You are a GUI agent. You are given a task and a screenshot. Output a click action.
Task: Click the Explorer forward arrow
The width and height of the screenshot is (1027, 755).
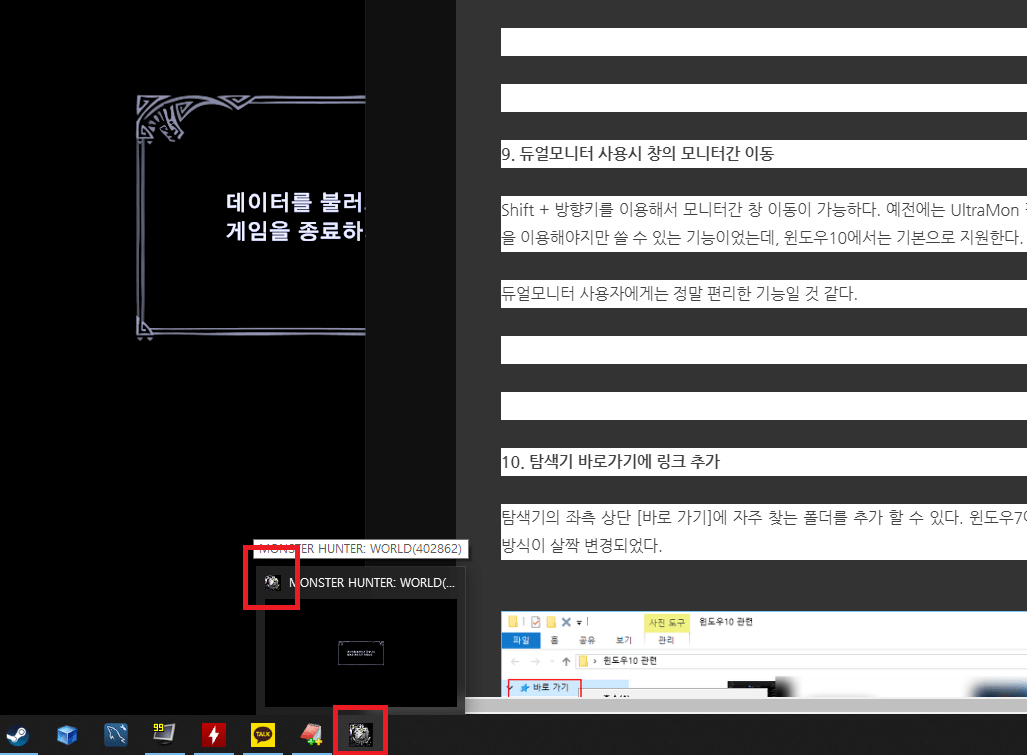pyautogui.click(x=535, y=661)
